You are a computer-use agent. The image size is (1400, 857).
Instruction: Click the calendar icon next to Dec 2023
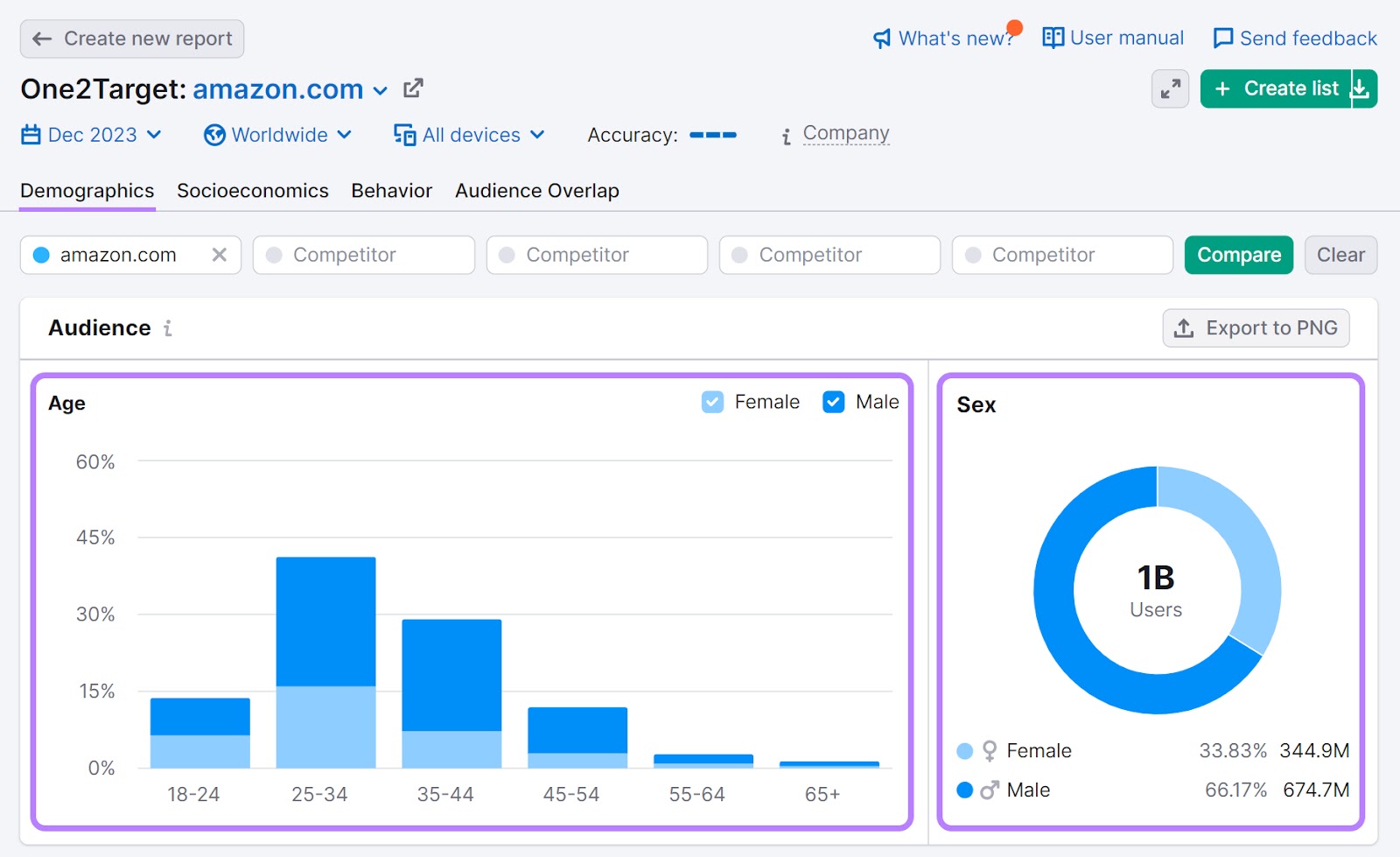click(31, 135)
